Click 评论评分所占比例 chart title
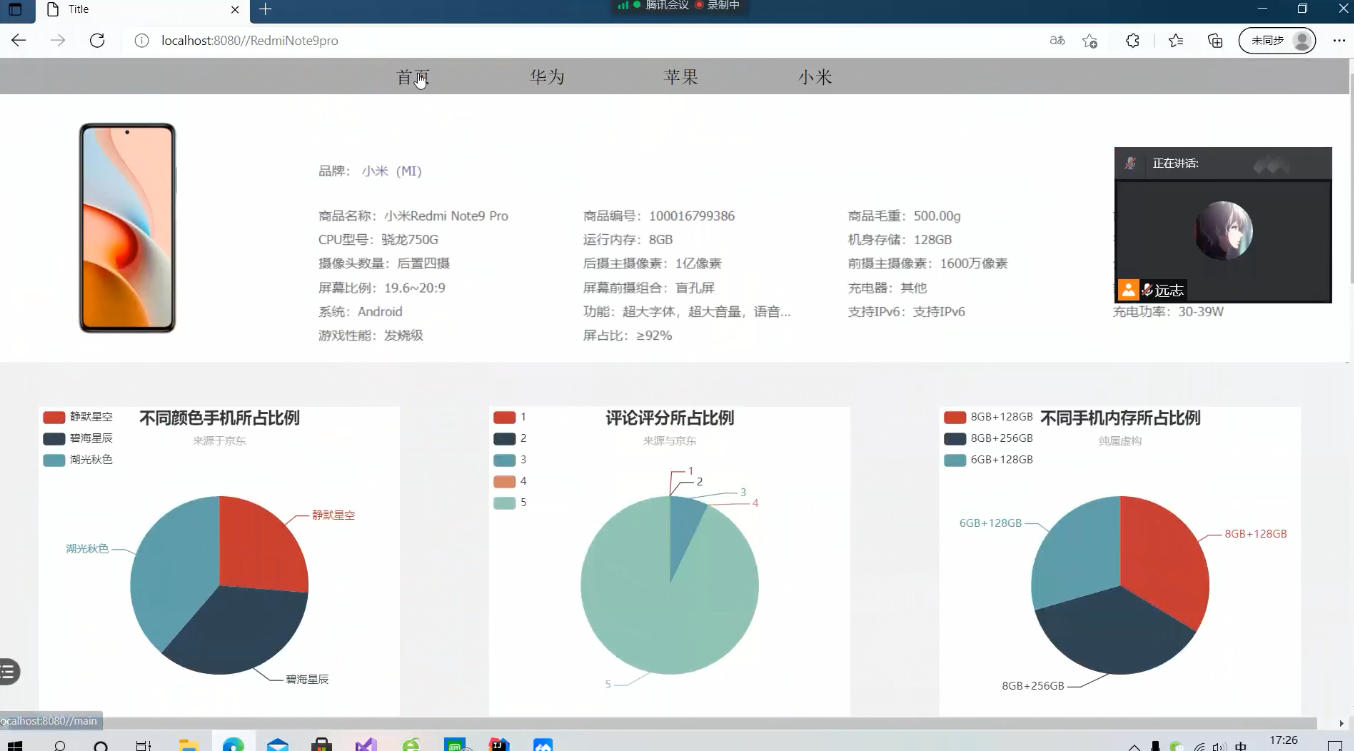Image resolution: width=1354 pixels, height=751 pixels. click(x=670, y=418)
